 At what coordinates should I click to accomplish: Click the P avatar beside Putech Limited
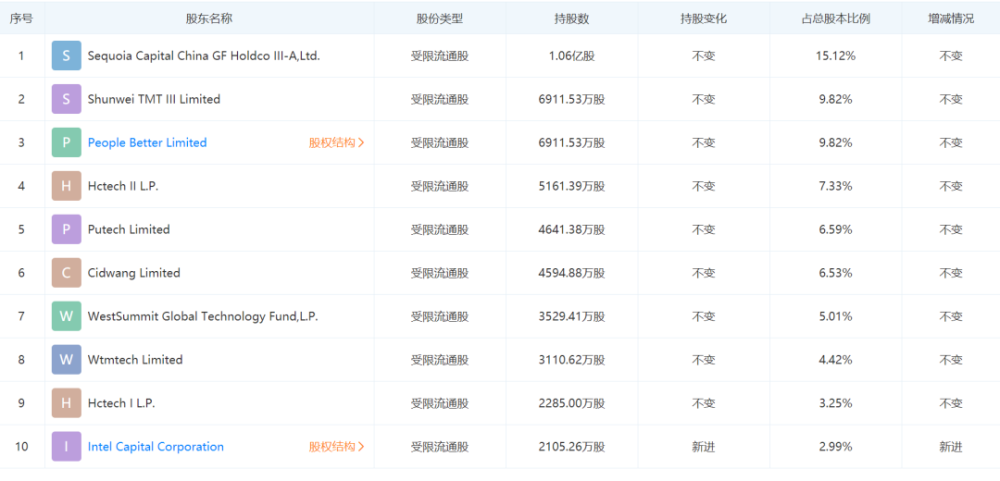pyautogui.click(x=66, y=229)
